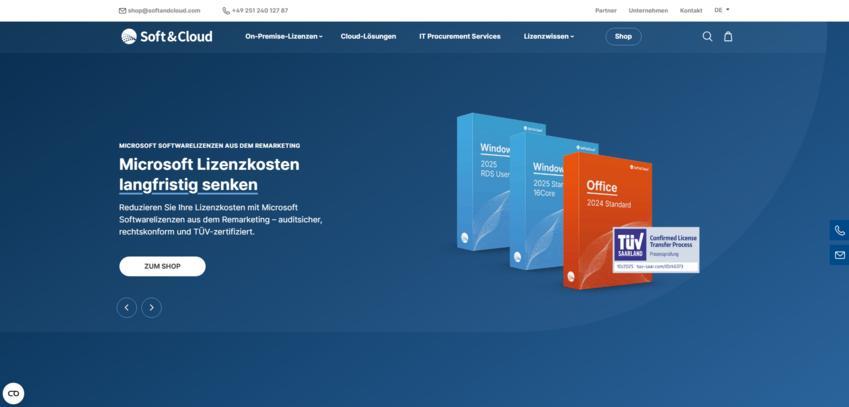Click the Soft&Cloud logo

(x=167, y=36)
